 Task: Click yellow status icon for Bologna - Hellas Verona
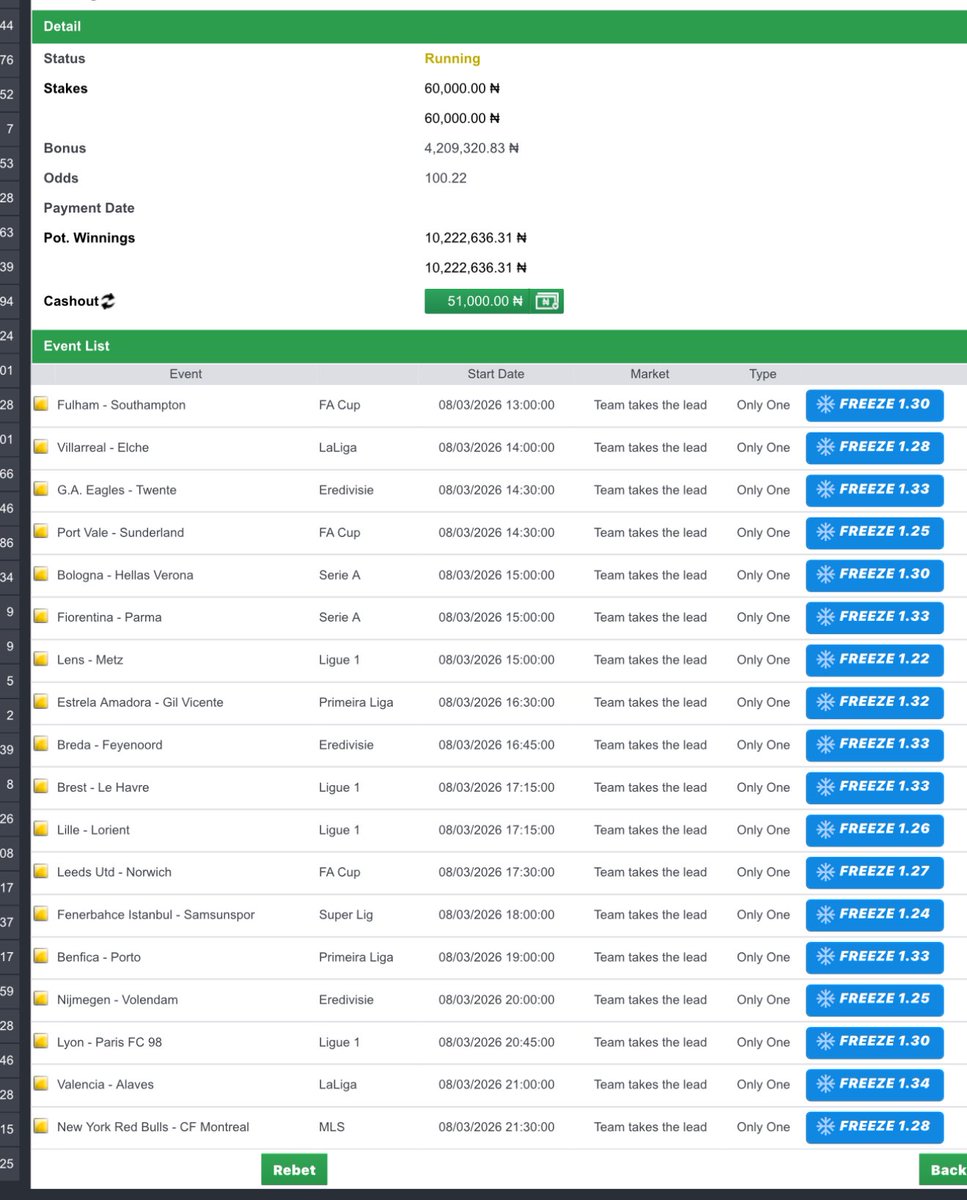41,575
